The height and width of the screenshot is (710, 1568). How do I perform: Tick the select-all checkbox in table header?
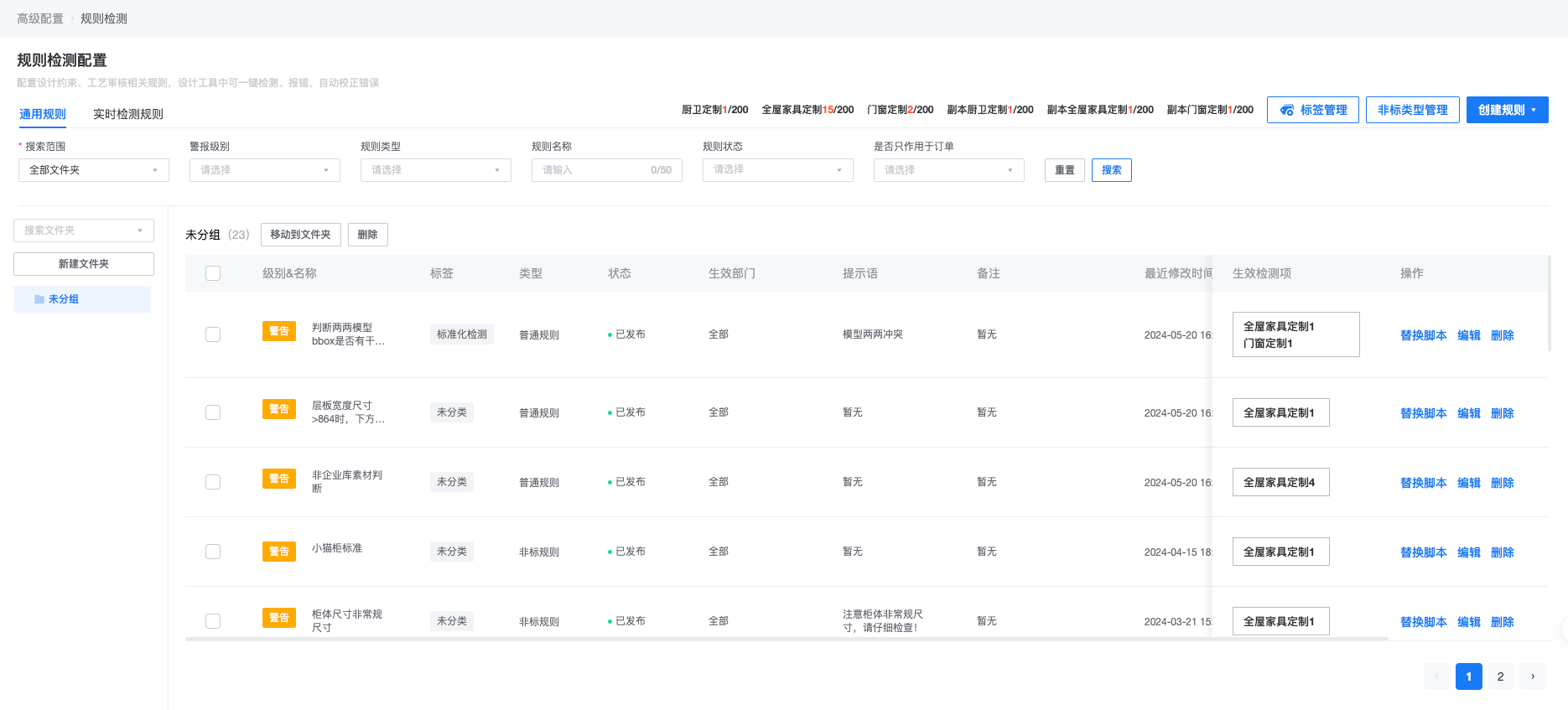tap(213, 273)
